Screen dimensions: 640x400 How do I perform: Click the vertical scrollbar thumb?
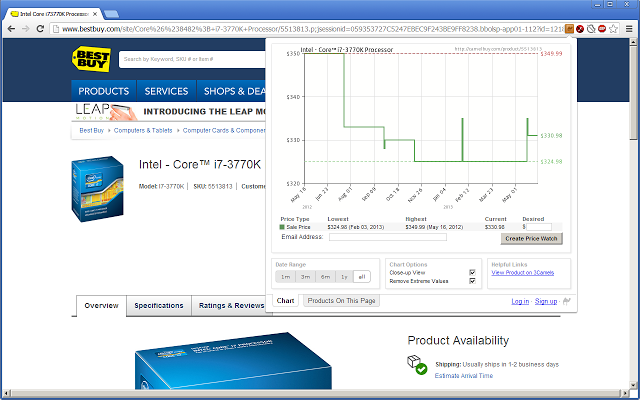pyautogui.click(x=633, y=93)
